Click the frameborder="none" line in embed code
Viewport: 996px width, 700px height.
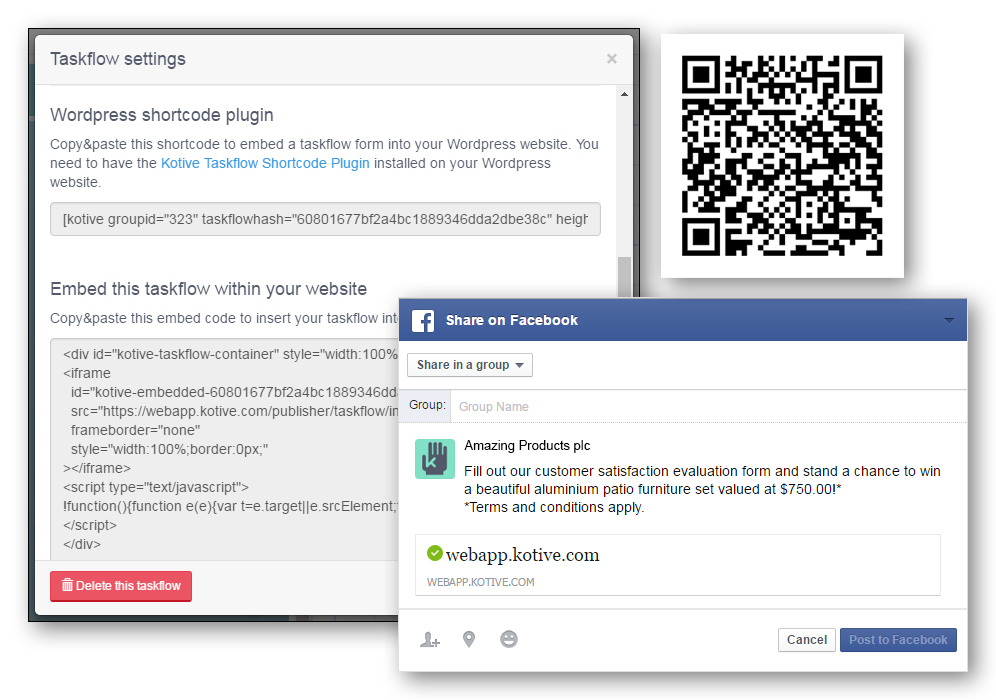135,430
